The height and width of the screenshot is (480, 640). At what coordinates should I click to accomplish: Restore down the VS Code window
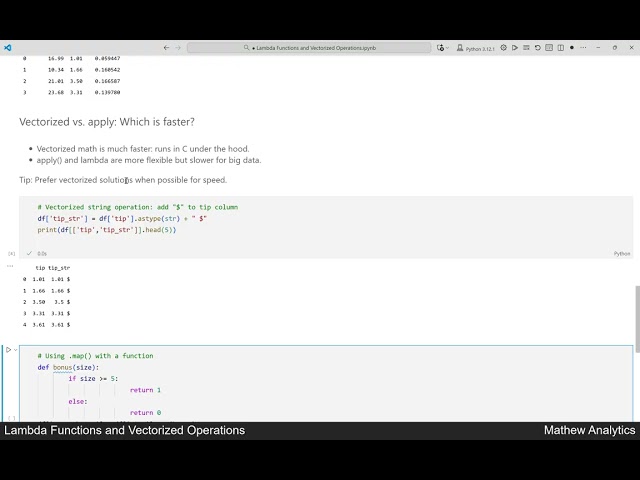[615, 48]
